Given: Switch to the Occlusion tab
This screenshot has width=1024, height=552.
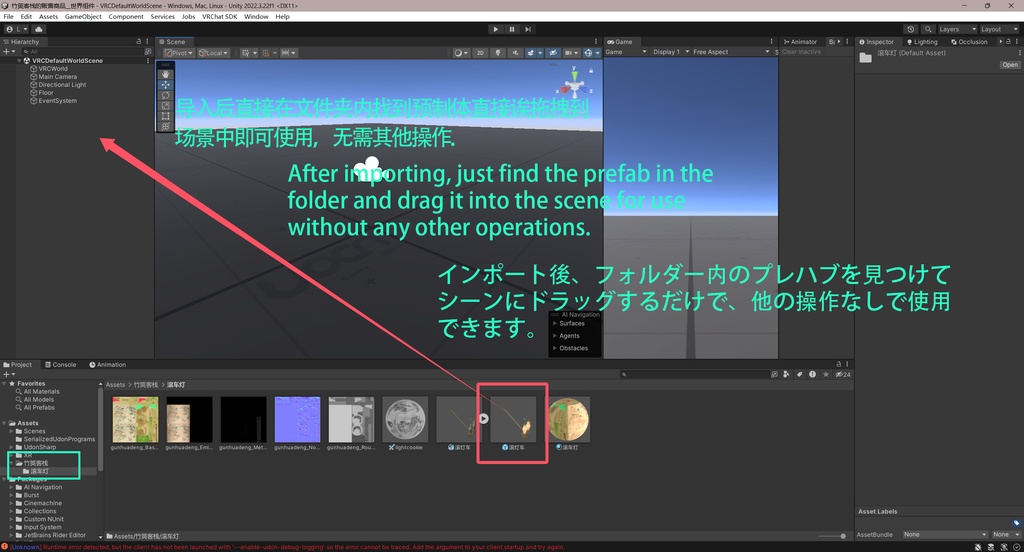Looking at the screenshot, I should click(x=969, y=42).
